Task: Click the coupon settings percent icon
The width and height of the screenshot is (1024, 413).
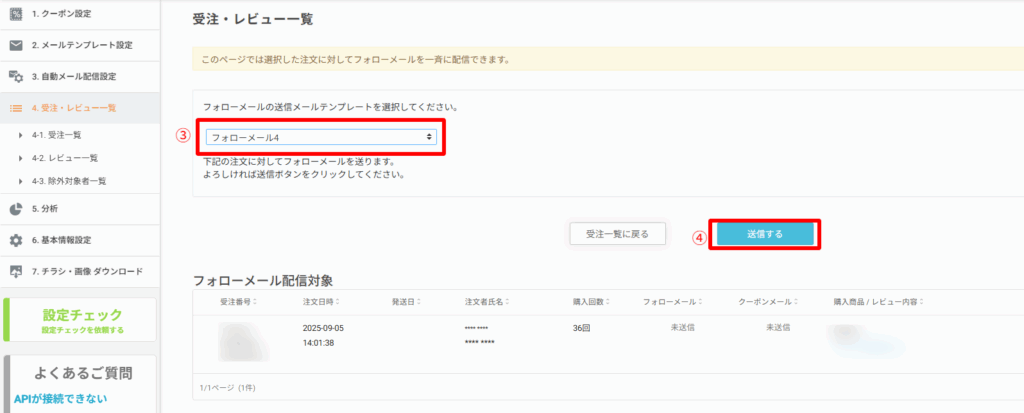Action: [x=16, y=13]
